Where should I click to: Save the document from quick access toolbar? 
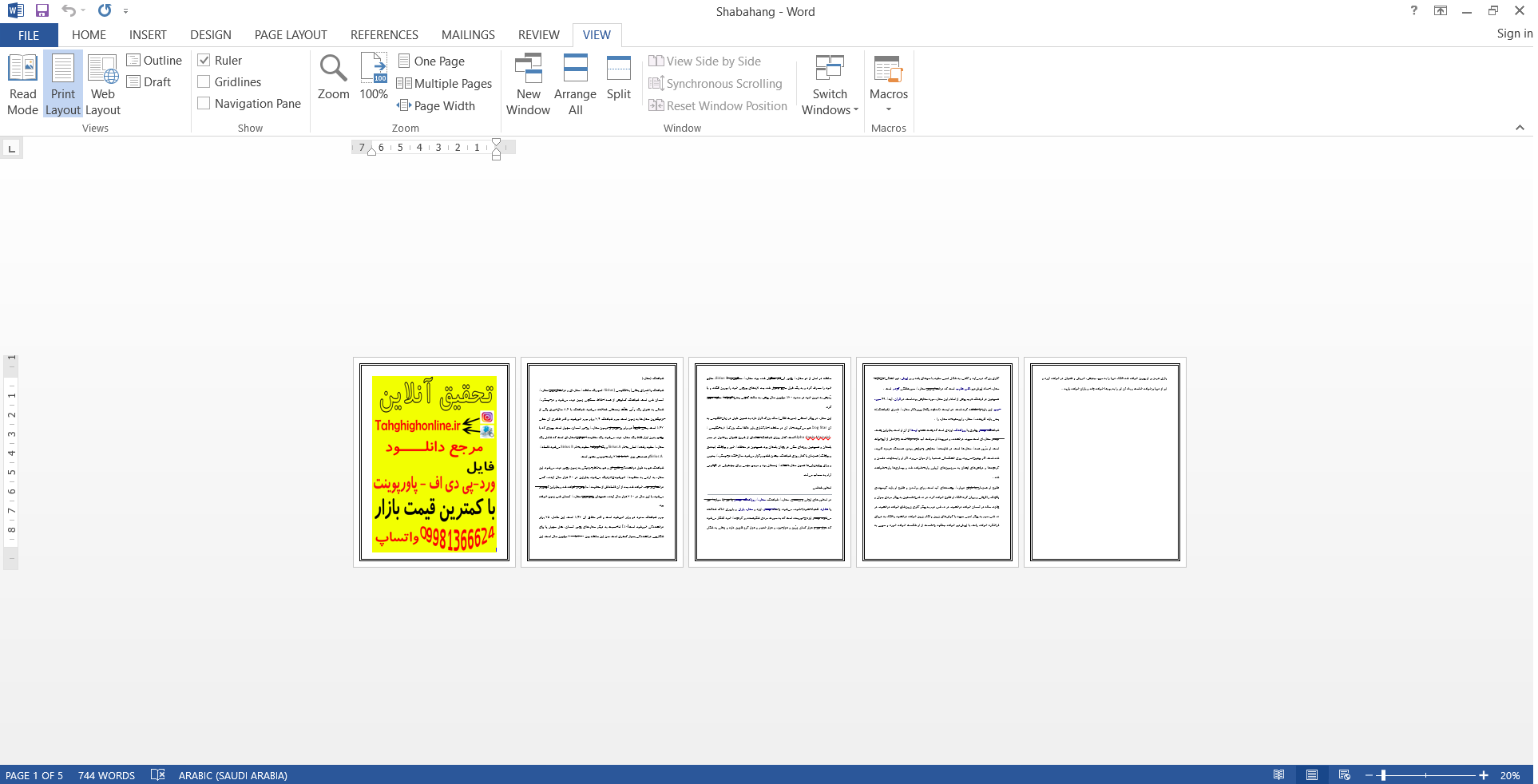(x=42, y=11)
